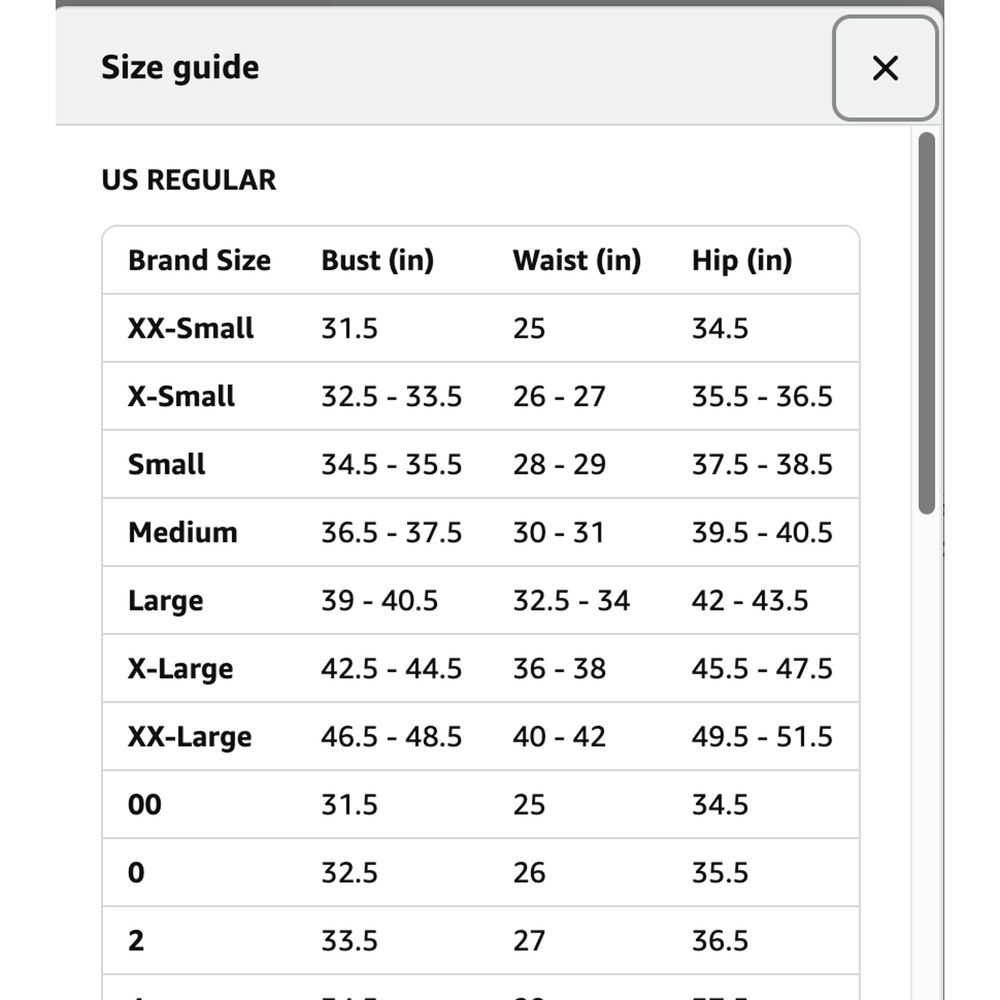Click the US REGULAR heading
The height and width of the screenshot is (1000, 1000).
click(x=189, y=180)
